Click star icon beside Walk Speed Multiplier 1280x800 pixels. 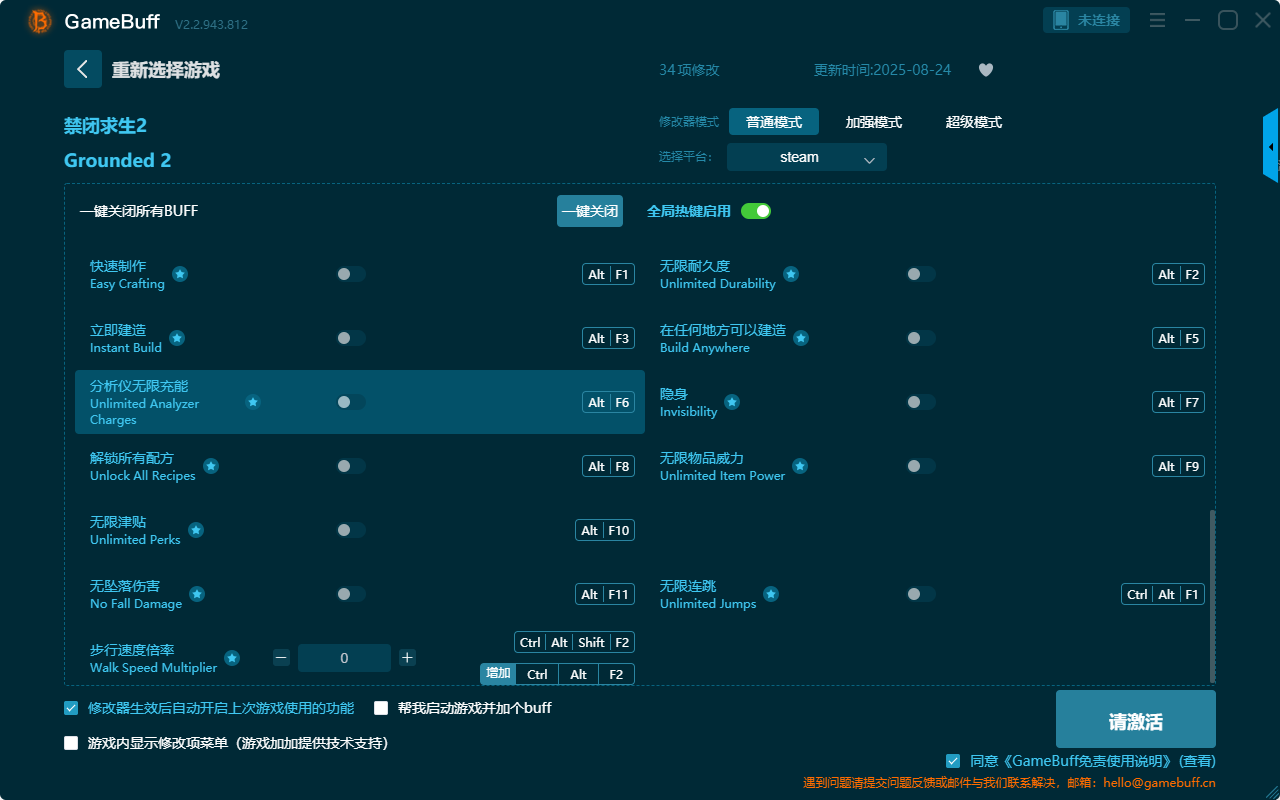pyautogui.click(x=232, y=658)
